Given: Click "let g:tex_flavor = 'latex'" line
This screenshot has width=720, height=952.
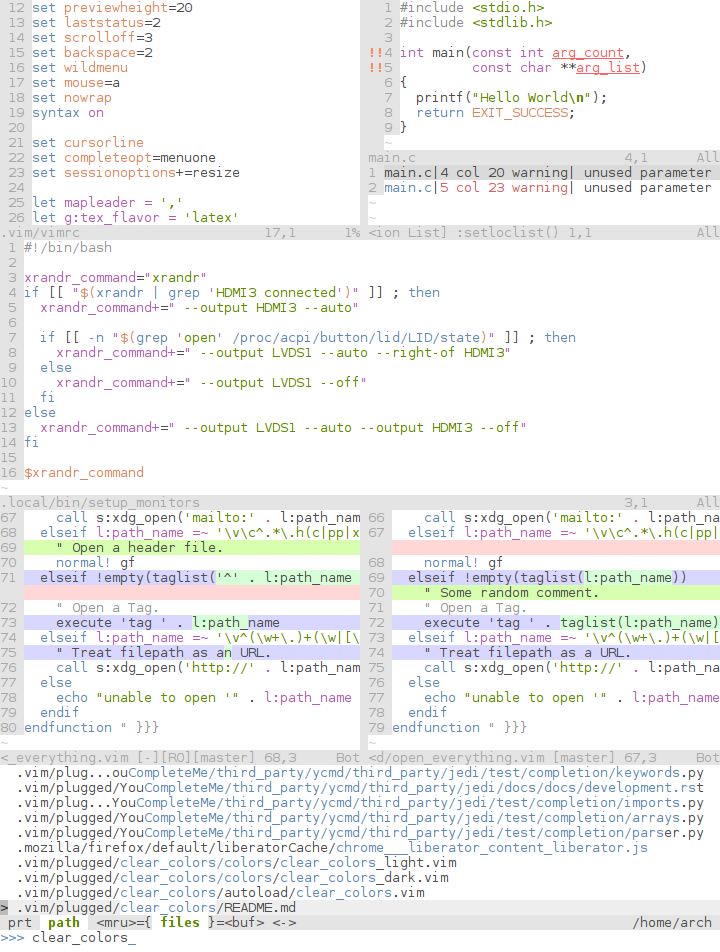Looking at the screenshot, I should tap(135, 217).
